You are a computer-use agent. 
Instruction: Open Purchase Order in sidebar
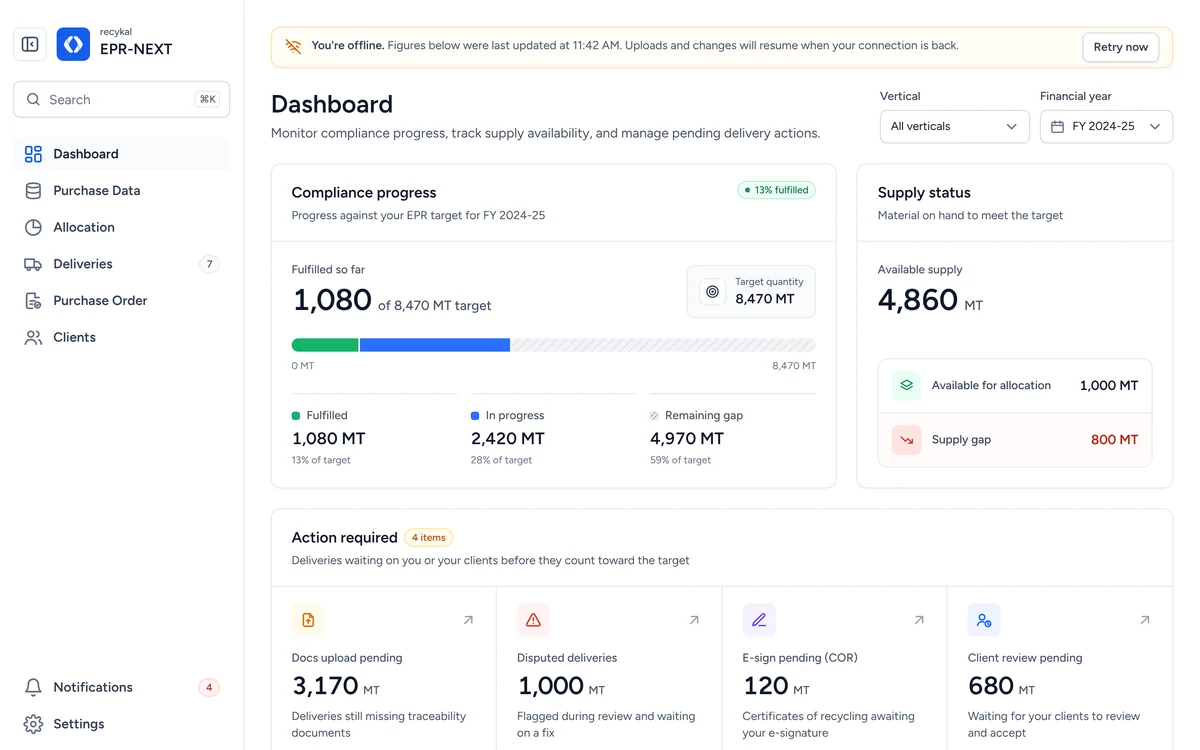[x=122, y=301]
